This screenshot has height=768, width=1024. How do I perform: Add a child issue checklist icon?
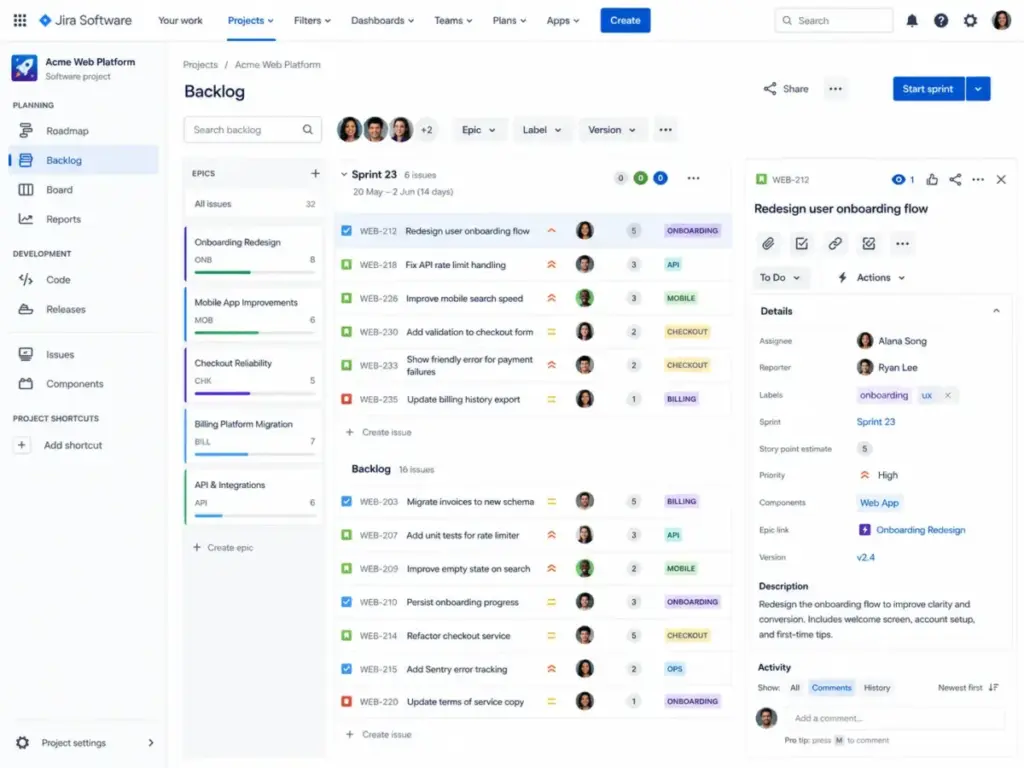[x=801, y=244]
